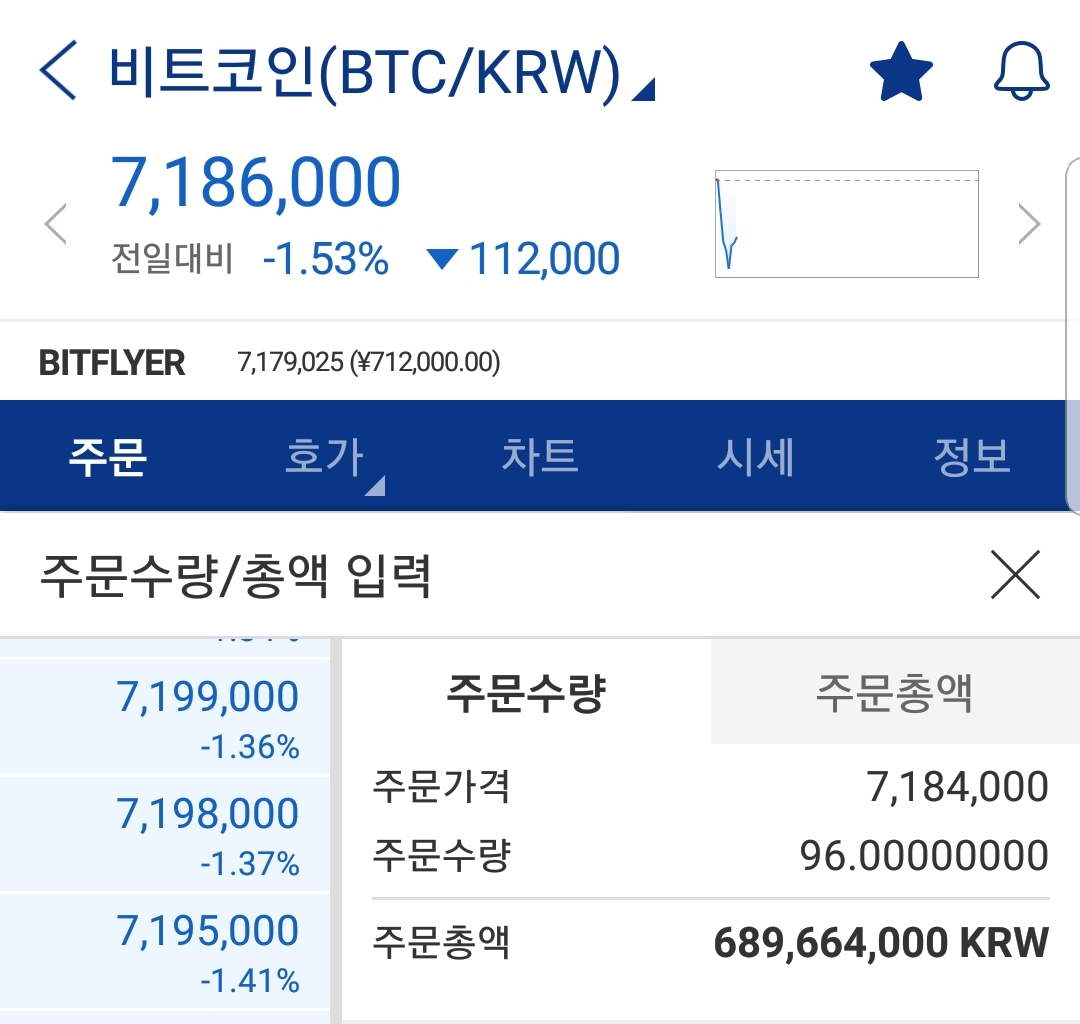Show the next coin with the right chevron
This screenshot has height=1024, width=1080.
(x=1029, y=224)
